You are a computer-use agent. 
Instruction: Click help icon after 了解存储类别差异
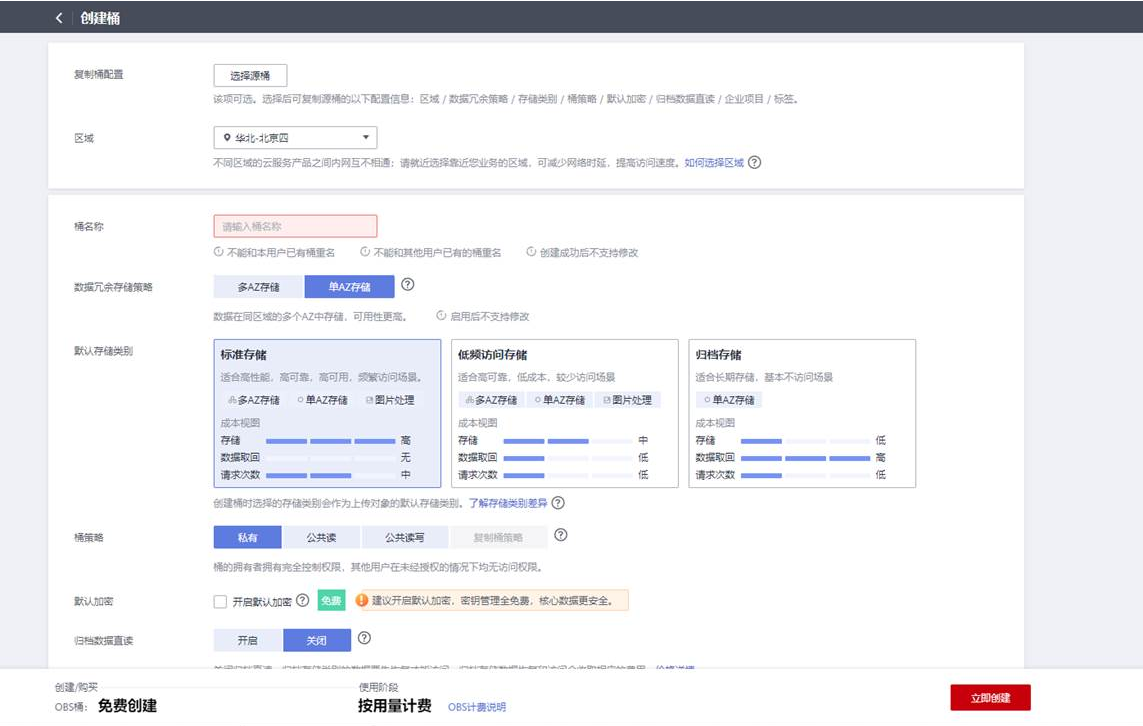pyautogui.click(x=558, y=503)
